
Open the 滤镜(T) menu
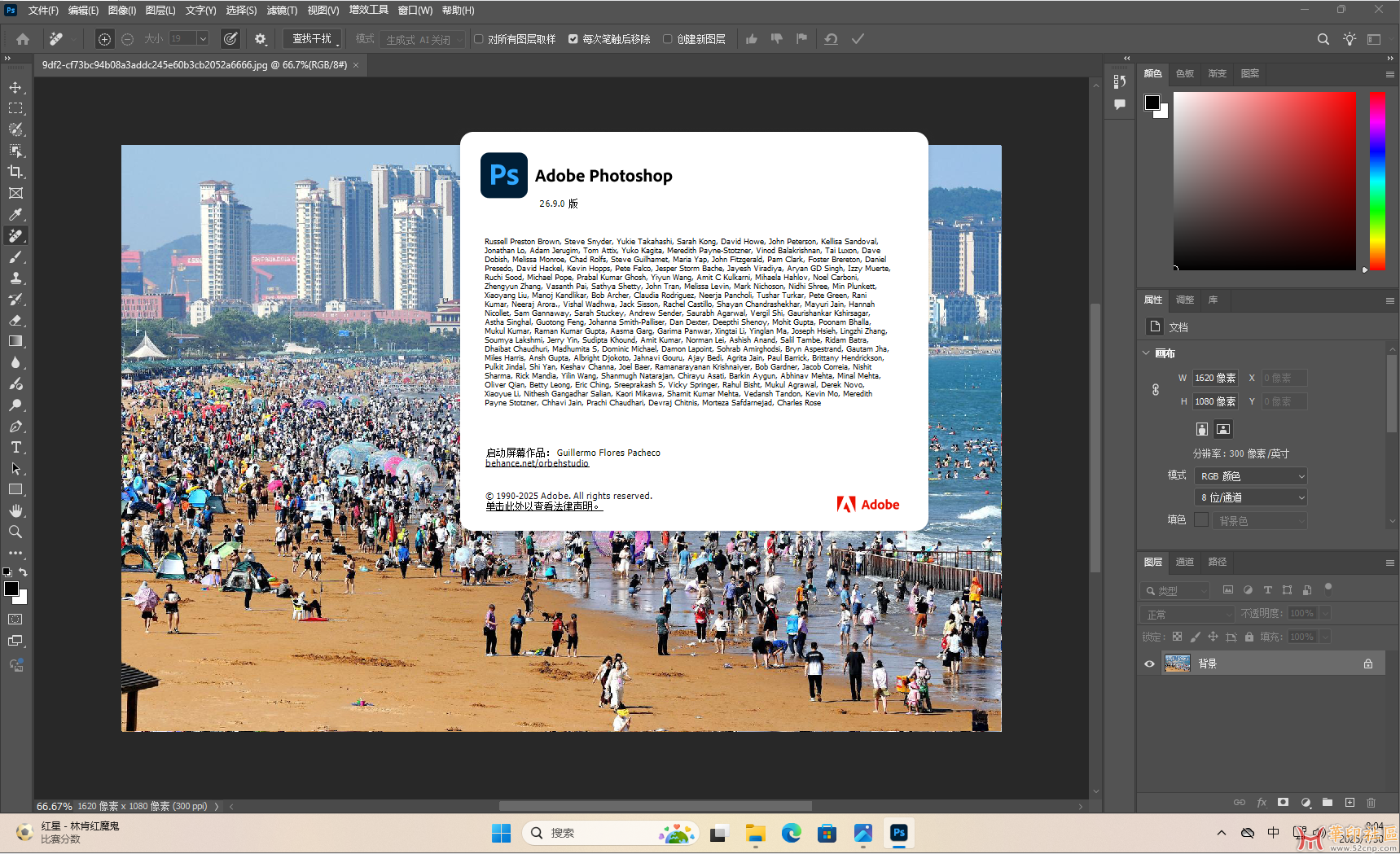point(282,11)
